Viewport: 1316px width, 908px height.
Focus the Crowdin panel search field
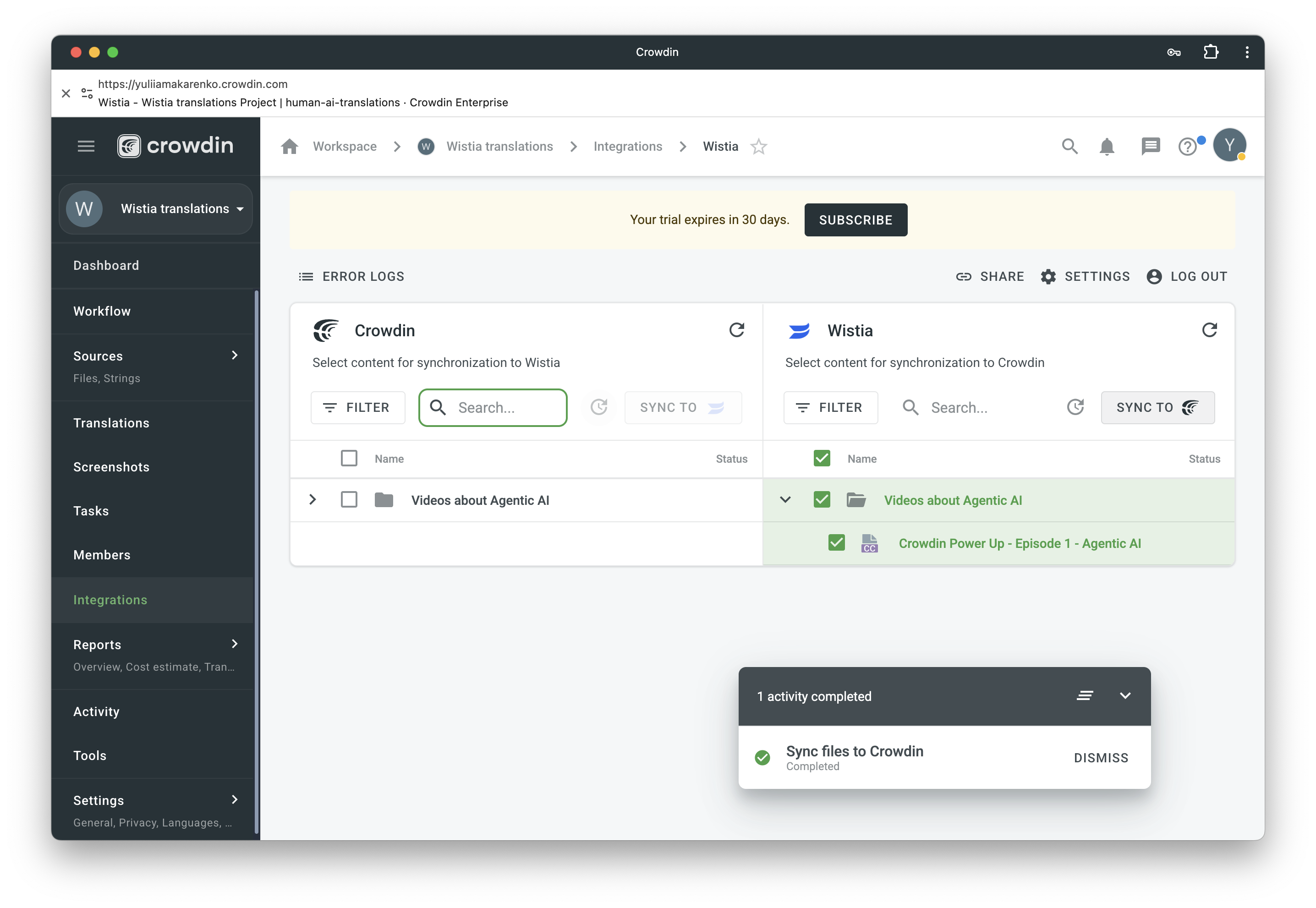point(493,407)
